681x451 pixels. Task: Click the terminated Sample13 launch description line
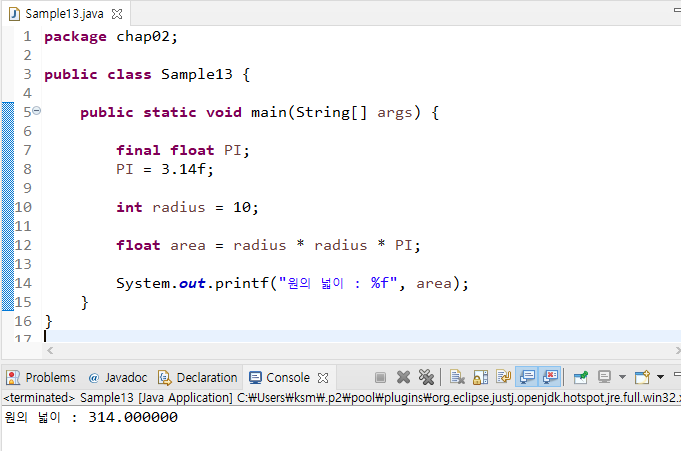341,398
